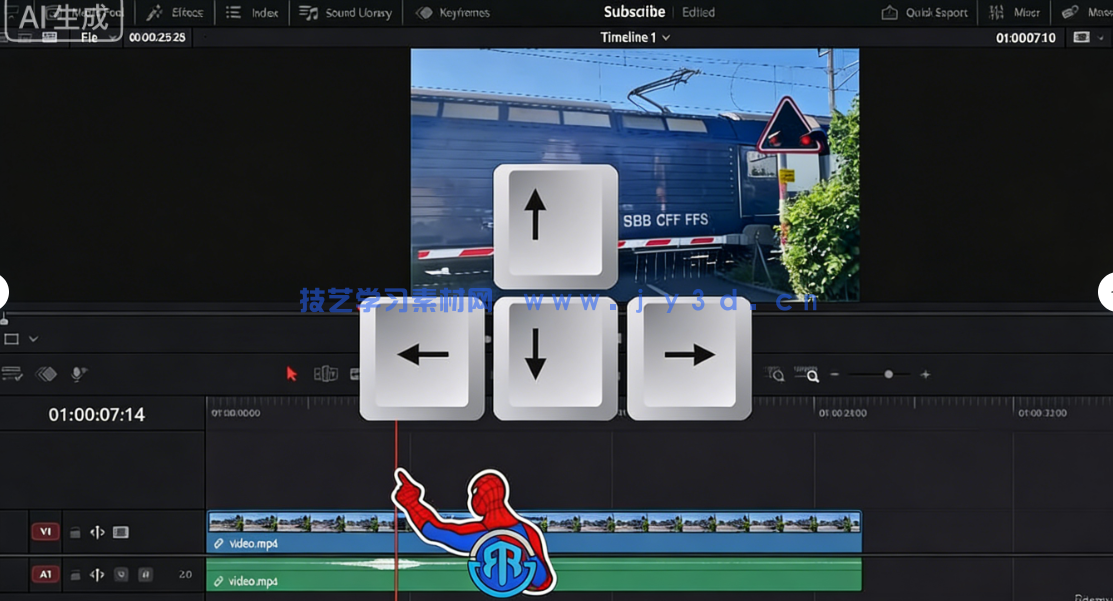The image size is (1113, 601).
Task: Click the Subscribe menu label
Action: click(634, 12)
